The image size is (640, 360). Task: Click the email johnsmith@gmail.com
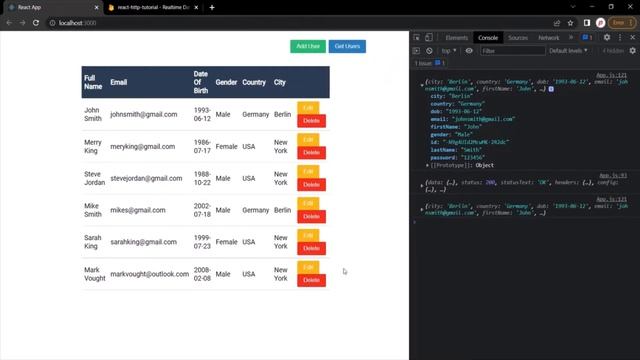click(x=144, y=114)
